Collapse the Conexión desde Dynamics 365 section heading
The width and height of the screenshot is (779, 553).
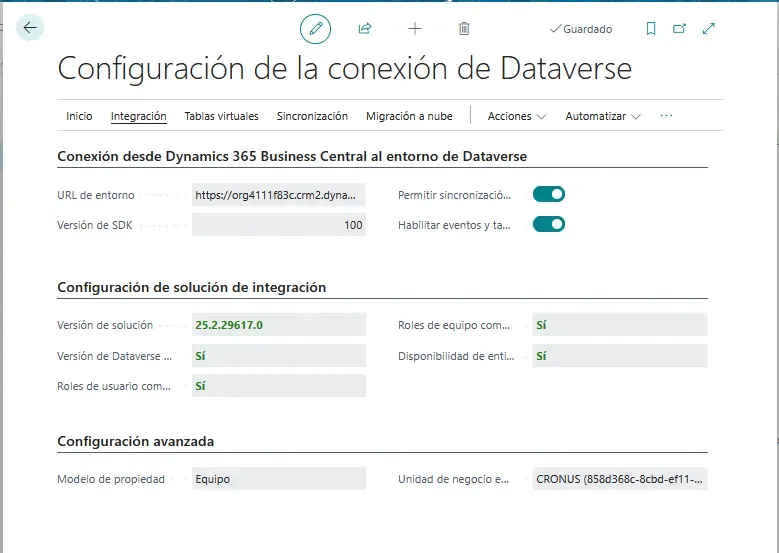pyautogui.click(x=292, y=156)
